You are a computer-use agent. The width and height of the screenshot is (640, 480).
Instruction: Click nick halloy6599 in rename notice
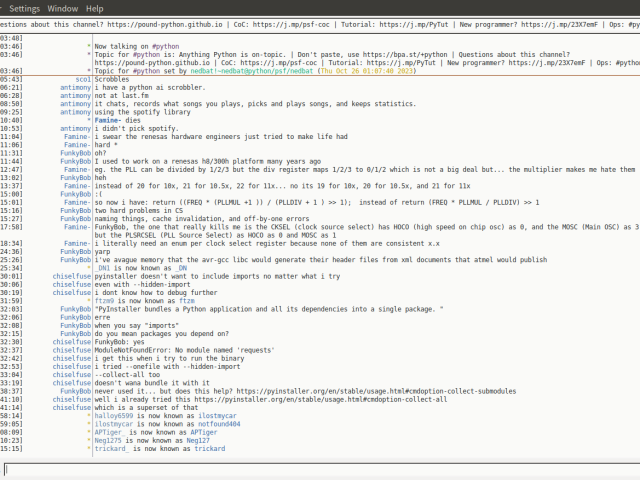tap(114, 416)
